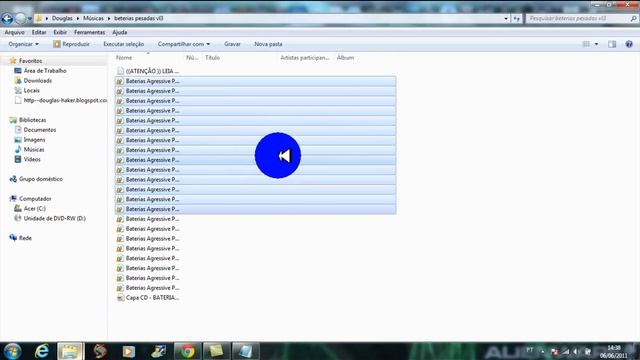Click the Rede network icon
The image size is (640, 360).
tap(13, 238)
